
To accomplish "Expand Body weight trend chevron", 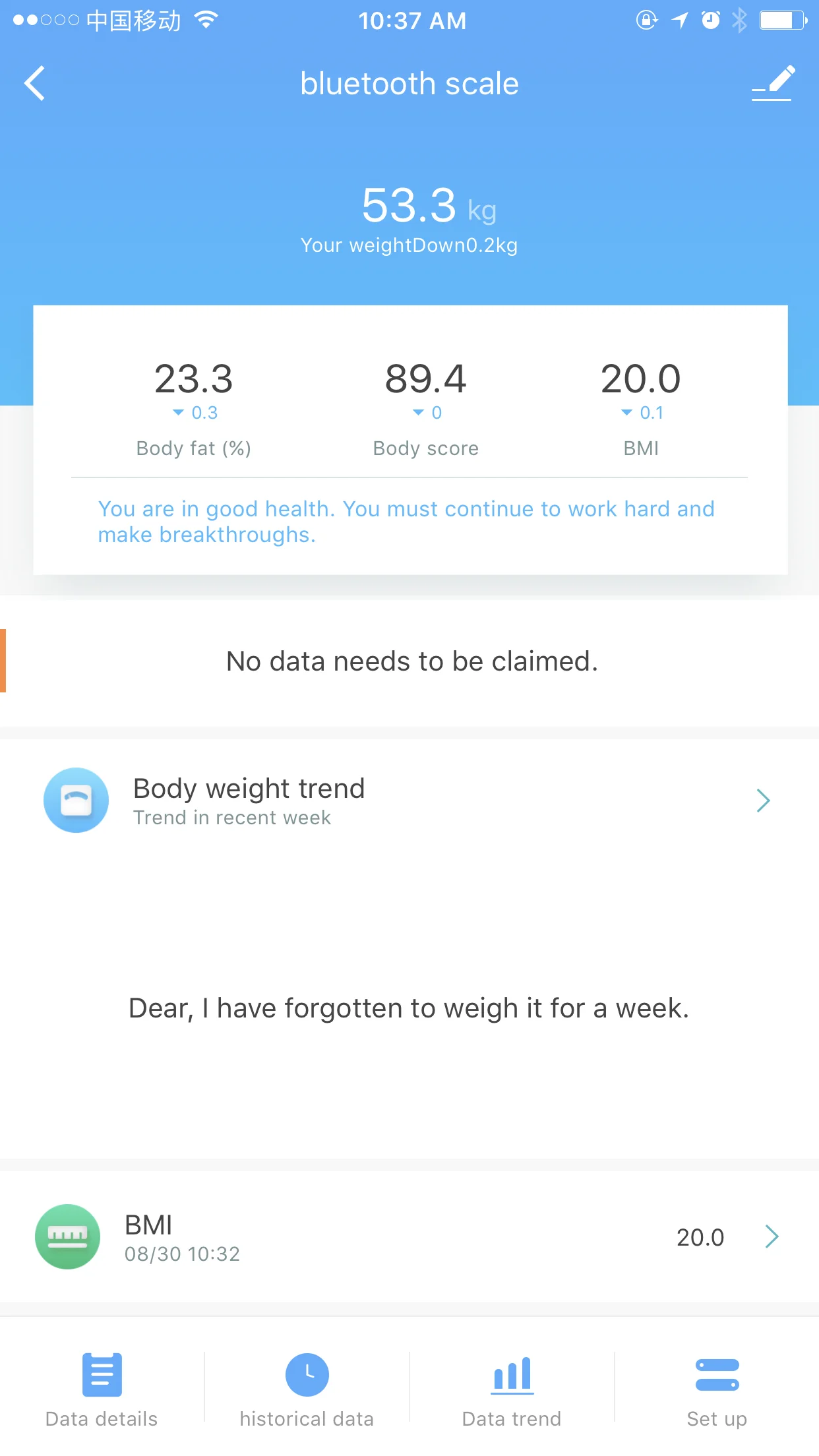I will [763, 801].
